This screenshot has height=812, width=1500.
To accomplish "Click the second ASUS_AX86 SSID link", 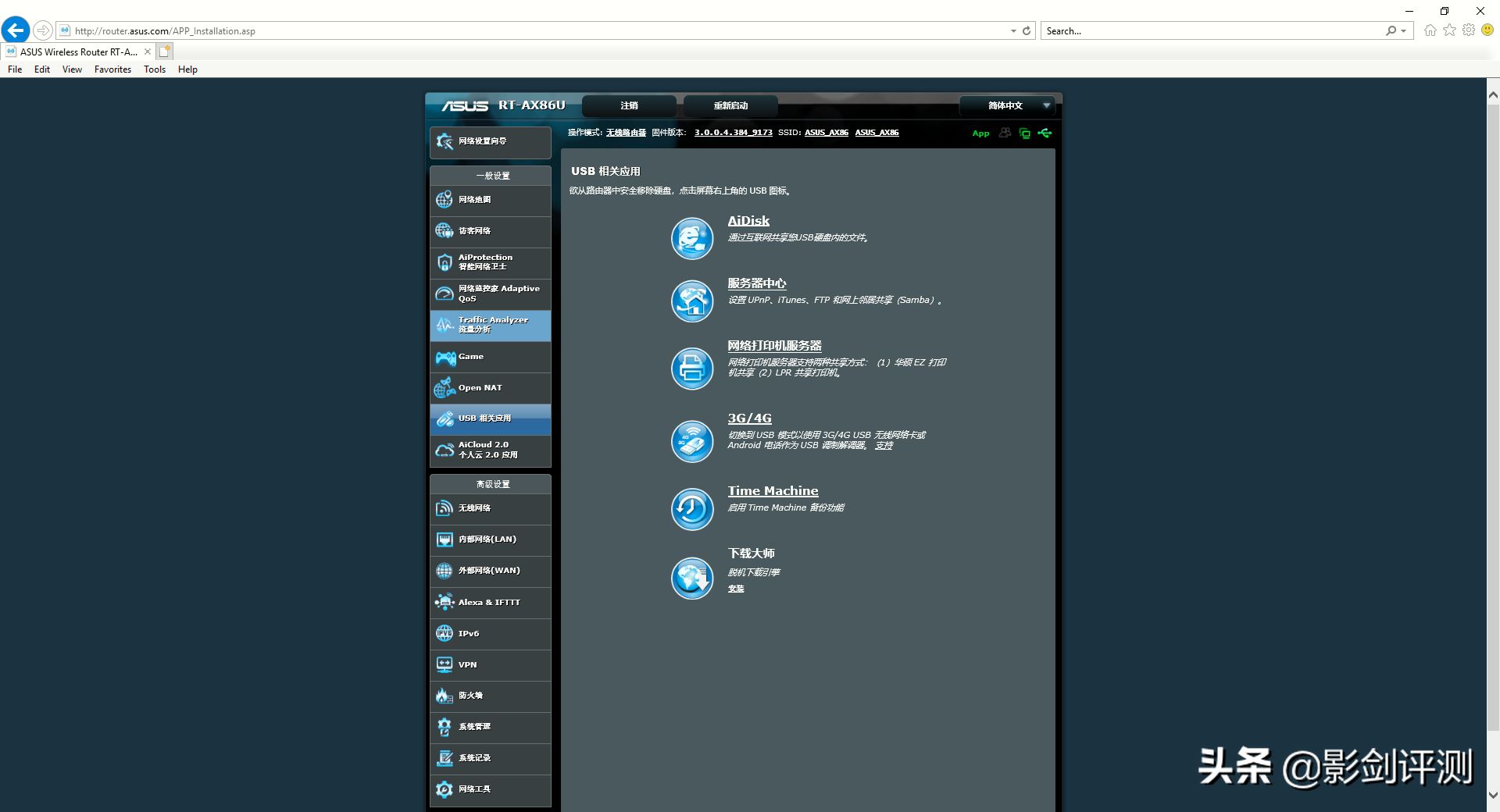I will (x=877, y=133).
